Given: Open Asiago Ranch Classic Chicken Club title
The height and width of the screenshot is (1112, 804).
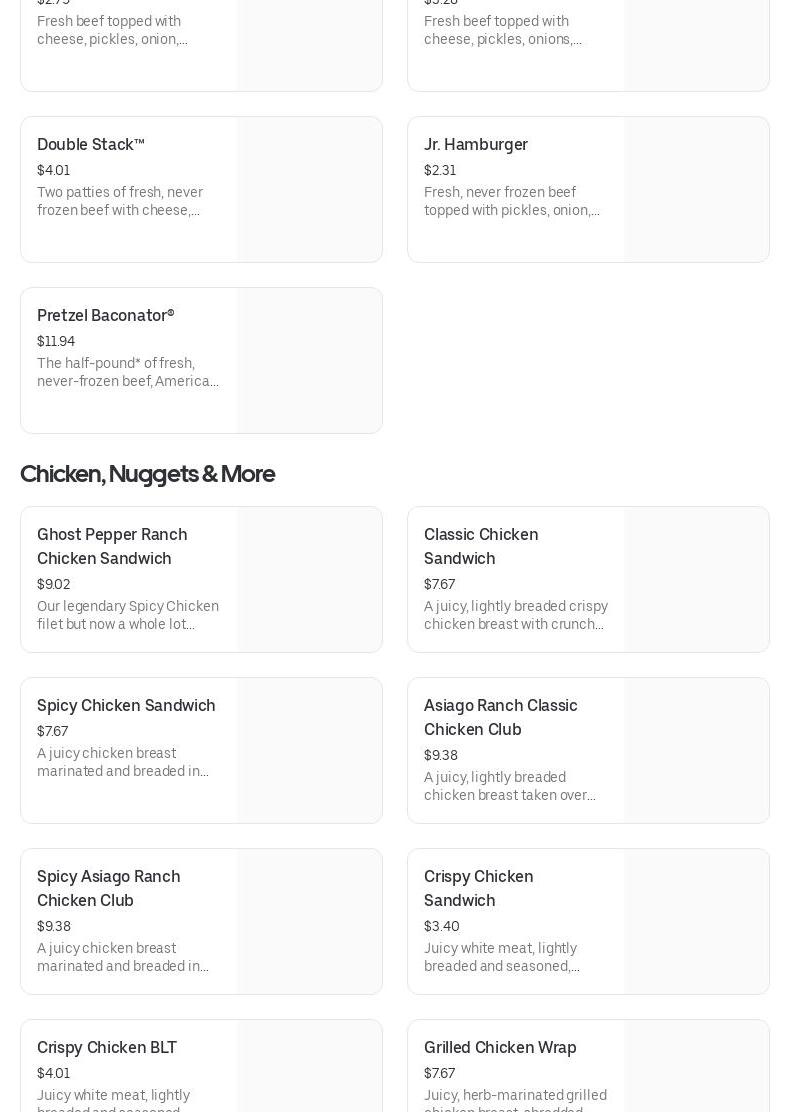Looking at the screenshot, I should pos(501,717).
